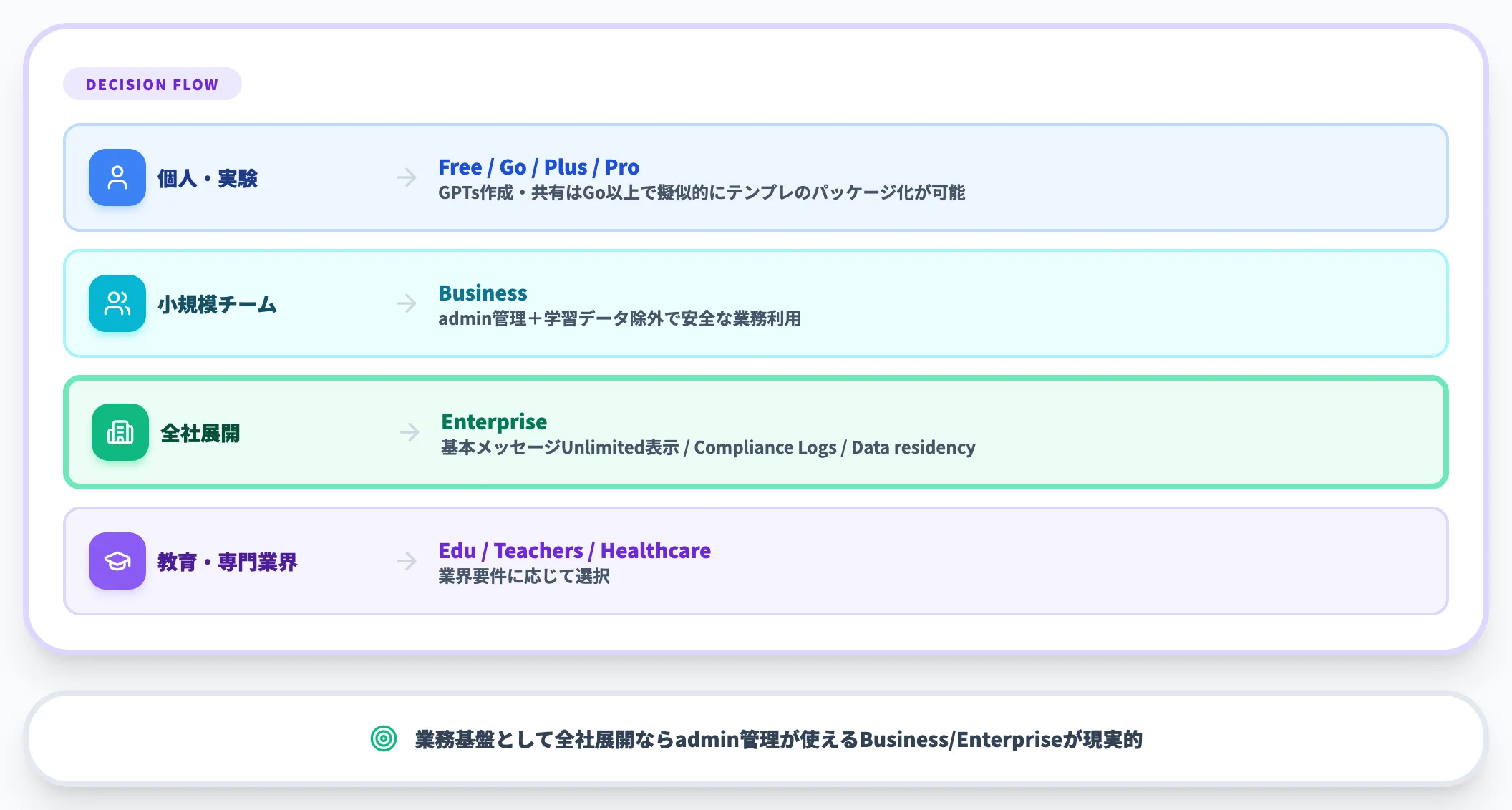The height and width of the screenshot is (810, 1512).
Task: Click the blue person icon for 個人・実験
Action: tap(117, 177)
